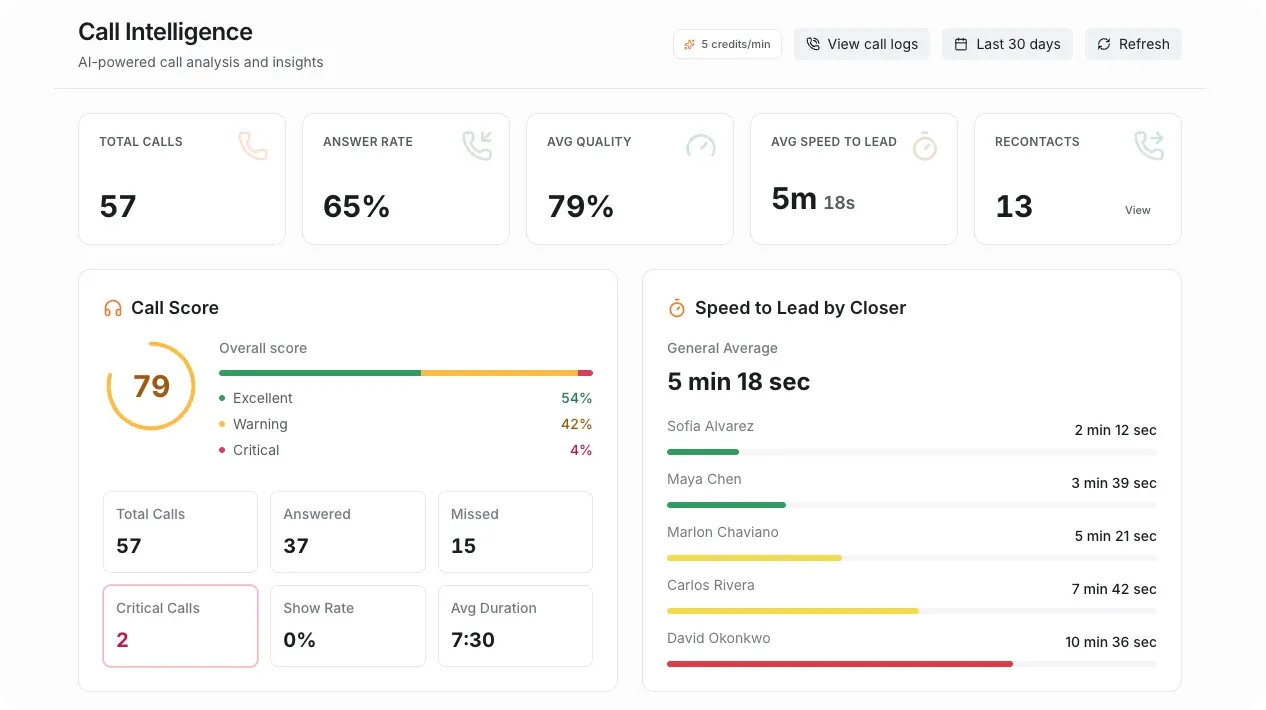Select the Critical Calls tile
This screenshot has height=710, width=1266.
point(180,626)
